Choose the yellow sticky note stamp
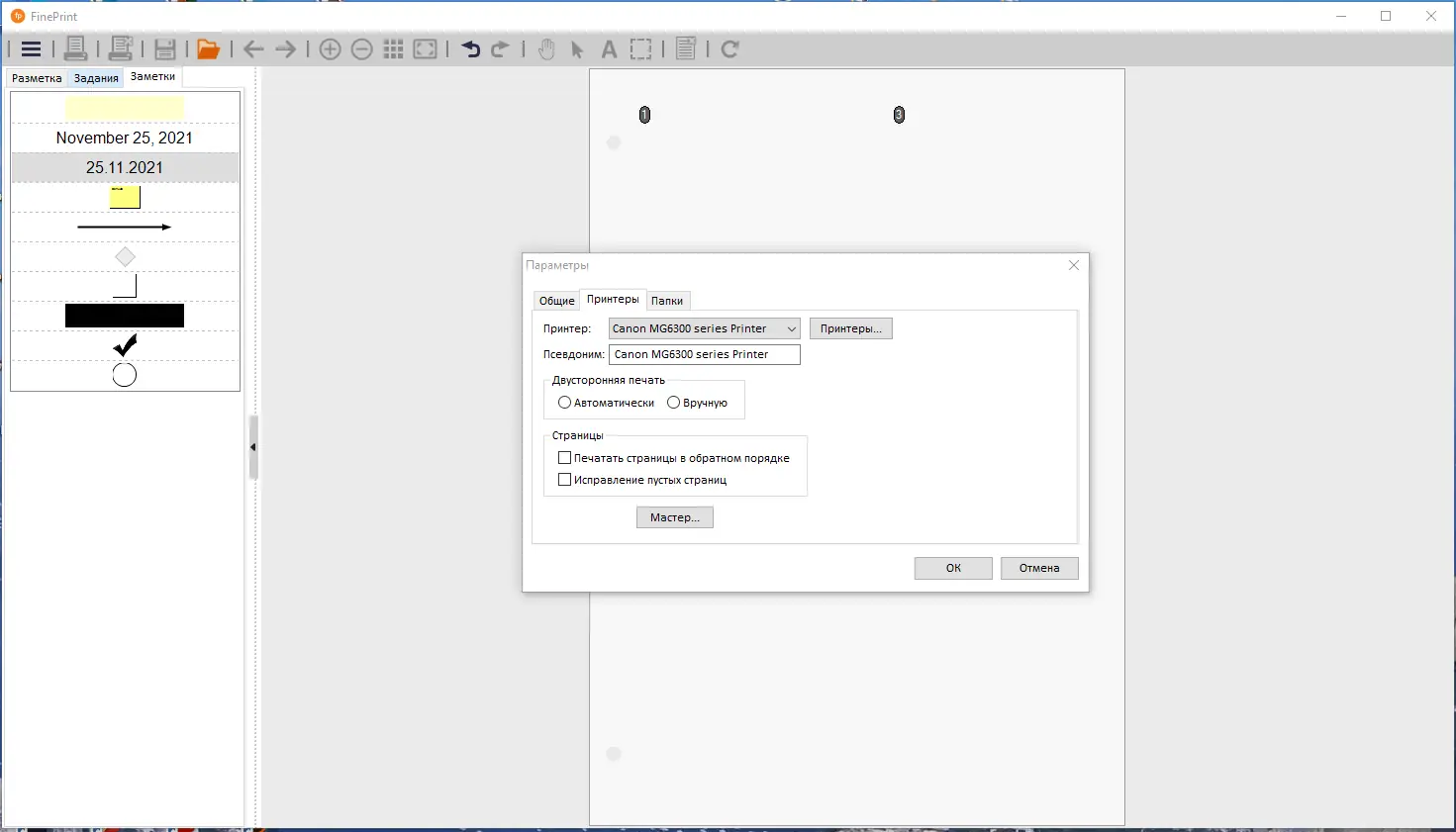 point(125,197)
